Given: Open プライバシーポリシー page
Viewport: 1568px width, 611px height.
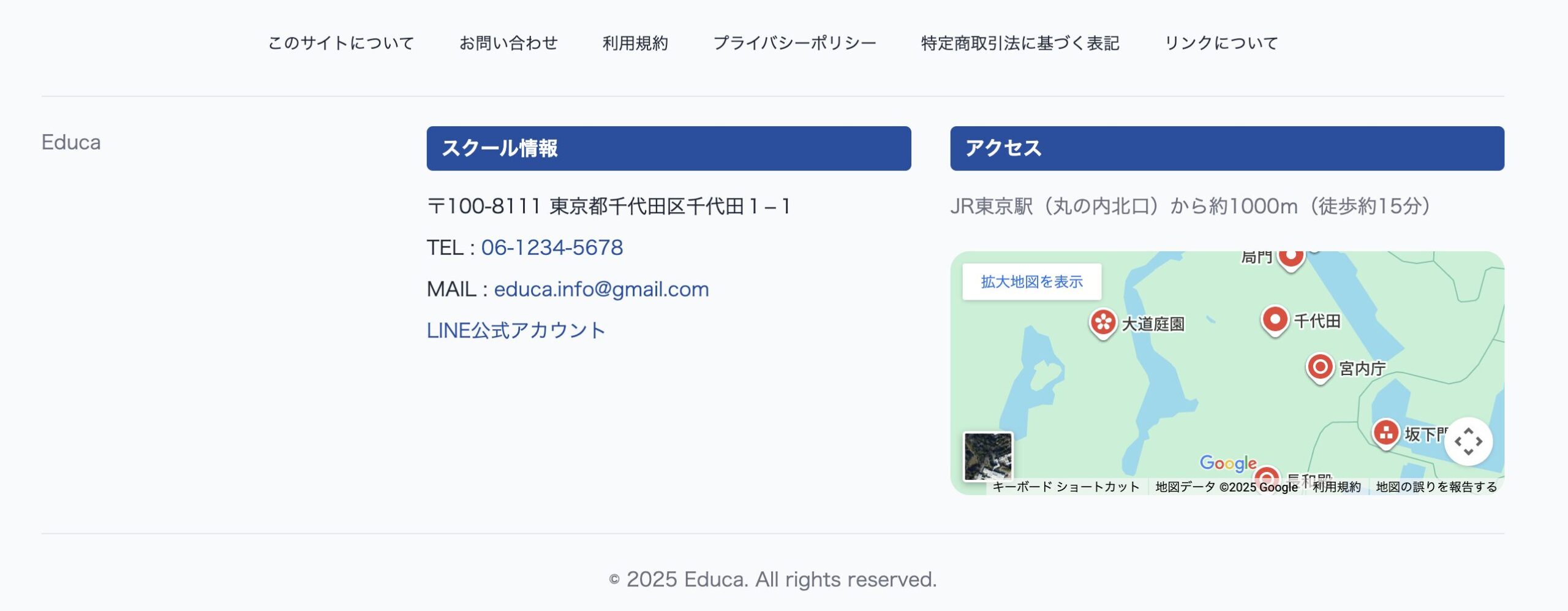Looking at the screenshot, I should point(794,43).
